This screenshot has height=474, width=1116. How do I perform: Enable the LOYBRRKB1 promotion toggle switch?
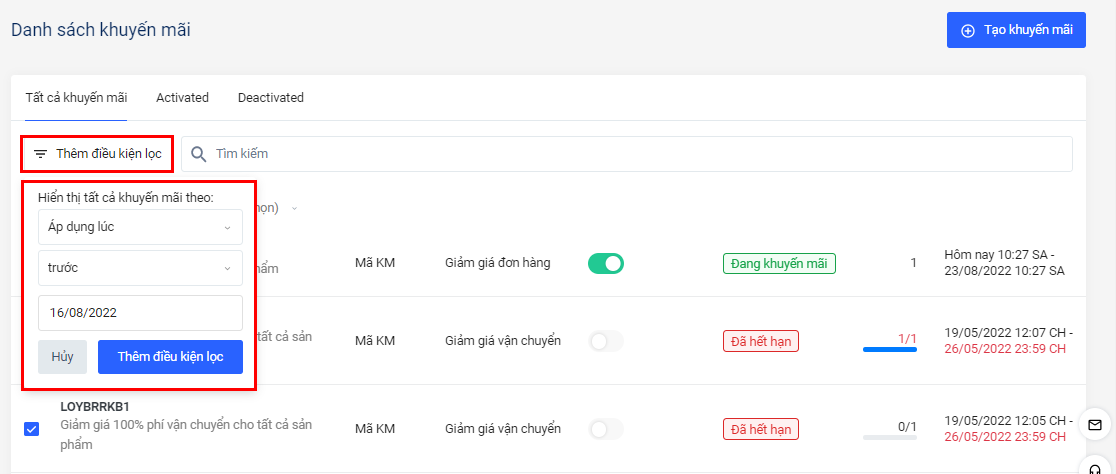[x=605, y=429]
